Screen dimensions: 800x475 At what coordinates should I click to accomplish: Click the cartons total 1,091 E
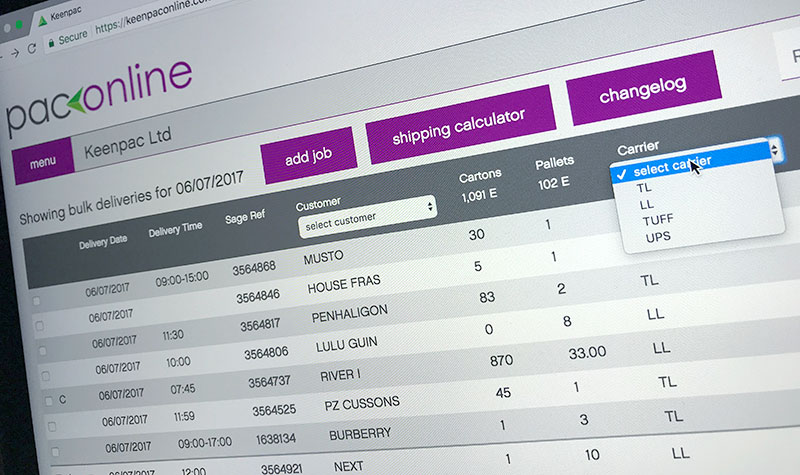(x=479, y=195)
